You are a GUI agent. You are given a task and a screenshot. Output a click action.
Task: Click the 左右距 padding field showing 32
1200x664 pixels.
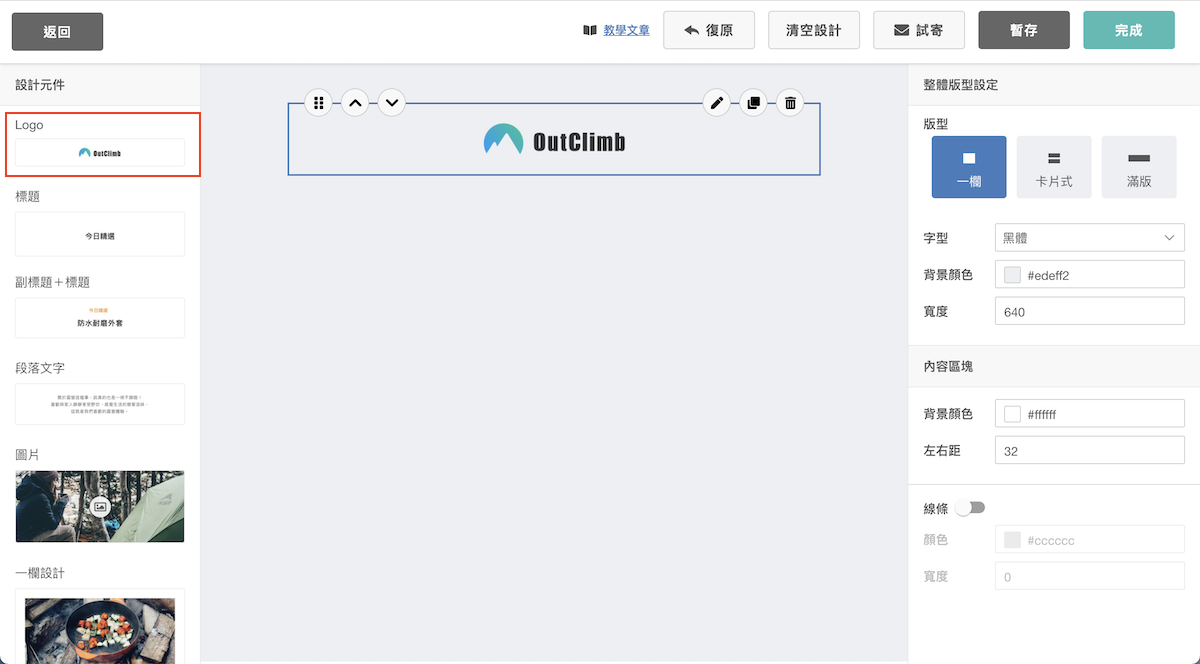(1090, 451)
